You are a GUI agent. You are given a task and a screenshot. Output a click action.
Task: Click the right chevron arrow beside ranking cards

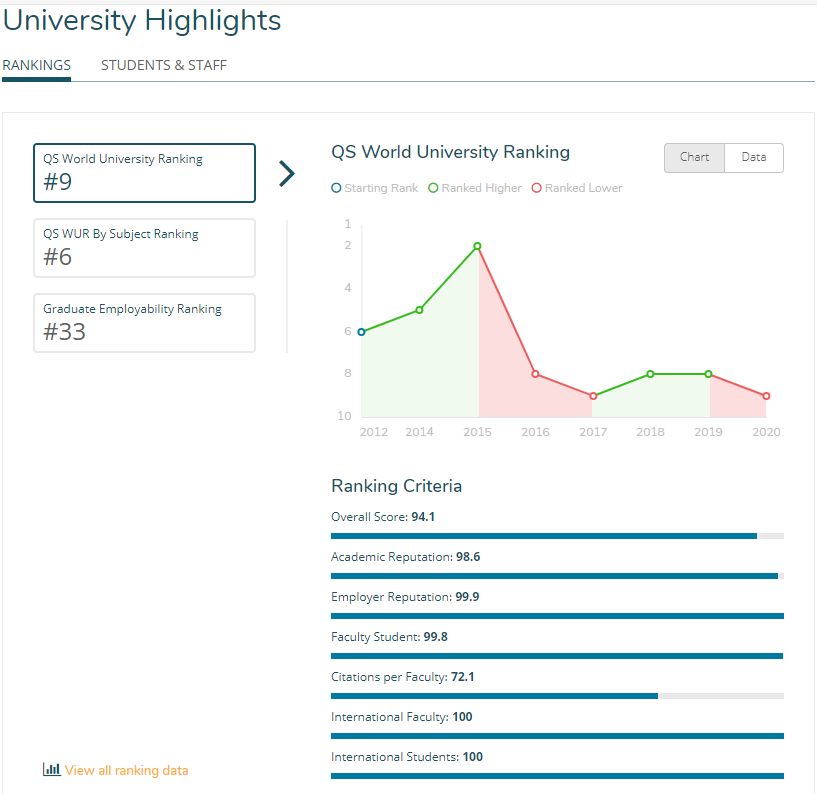287,173
